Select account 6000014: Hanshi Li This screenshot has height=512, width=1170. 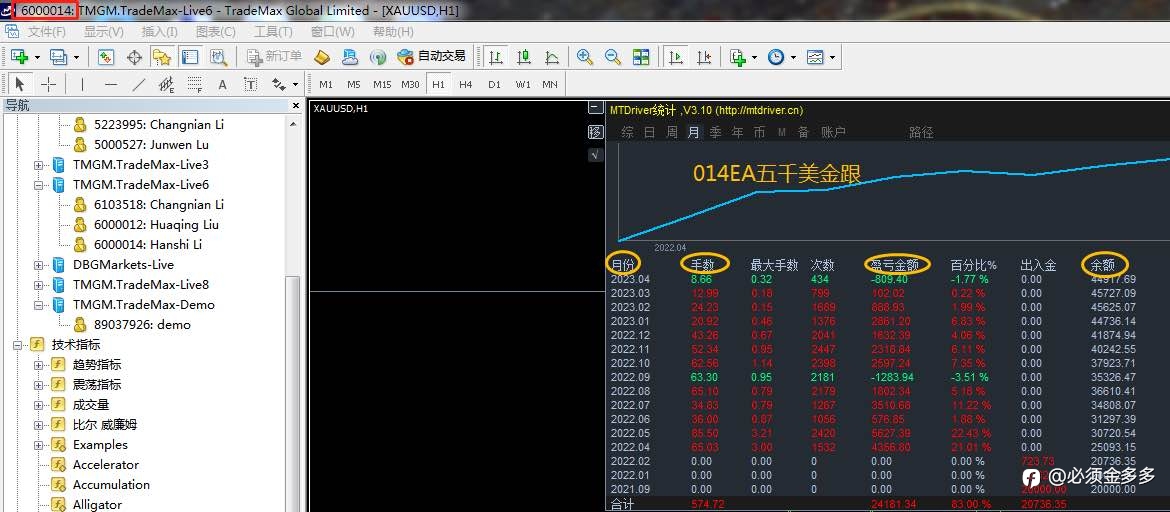point(148,244)
